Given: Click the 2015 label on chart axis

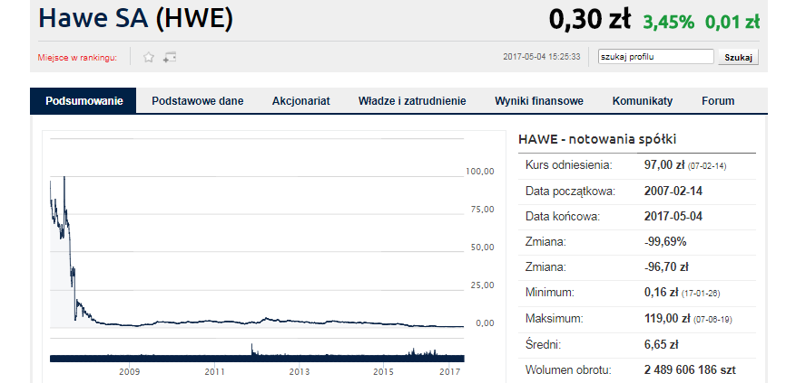Looking at the screenshot, I should tap(383, 372).
